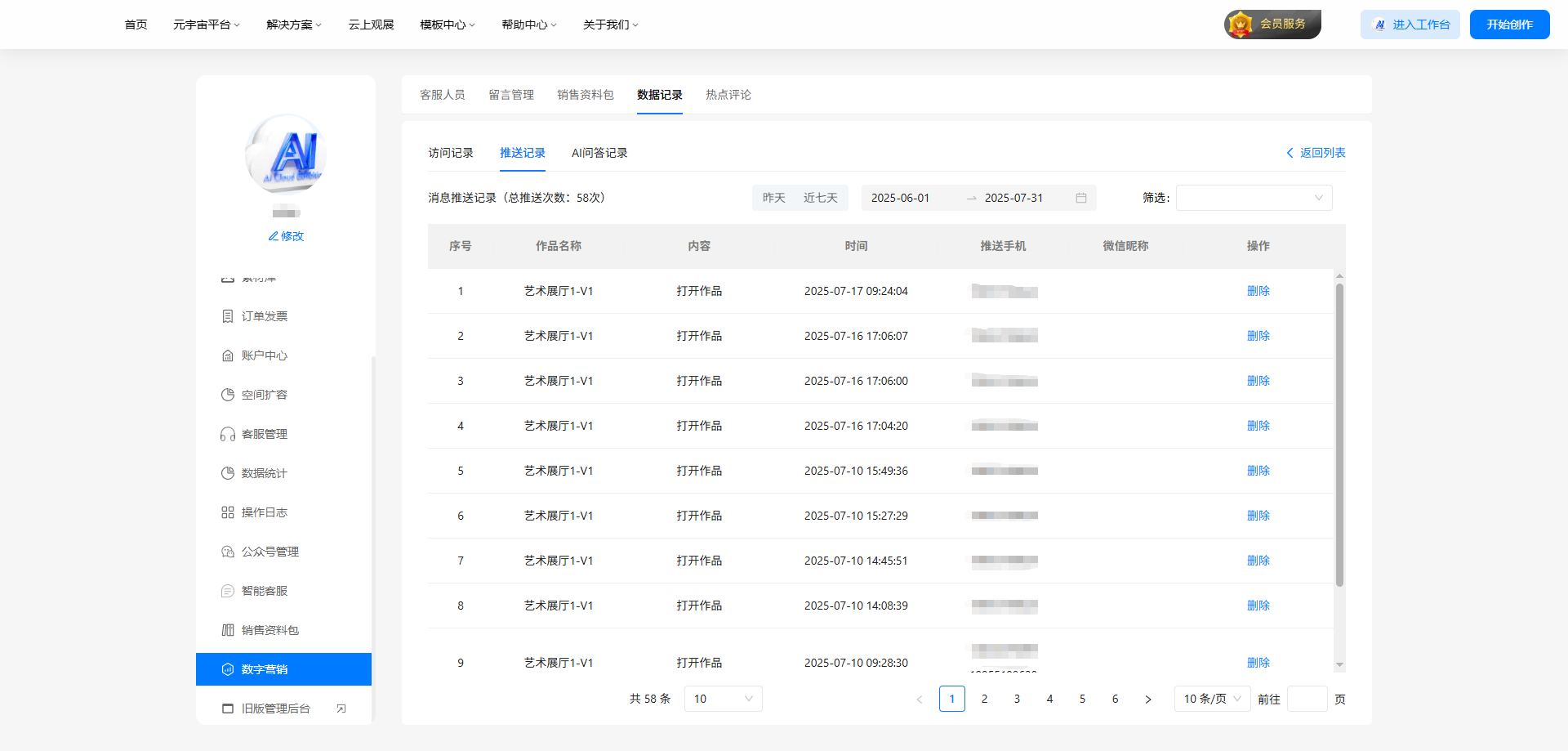Image resolution: width=1568 pixels, height=751 pixels.
Task: Click the 账户中心 home icon in sidebar
Action: tap(228, 355)
